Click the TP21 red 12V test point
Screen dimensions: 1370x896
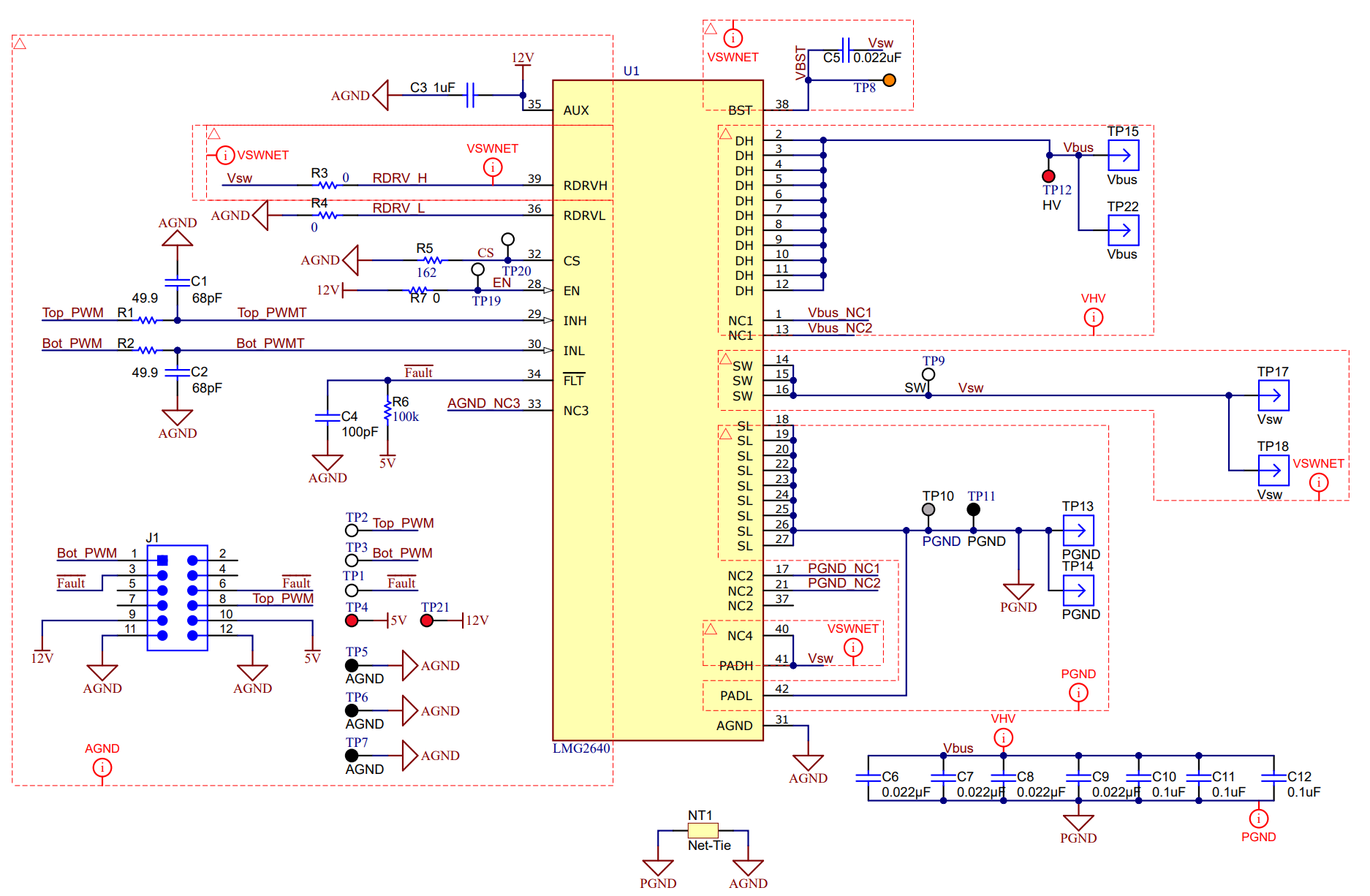[x=427, y=620]
